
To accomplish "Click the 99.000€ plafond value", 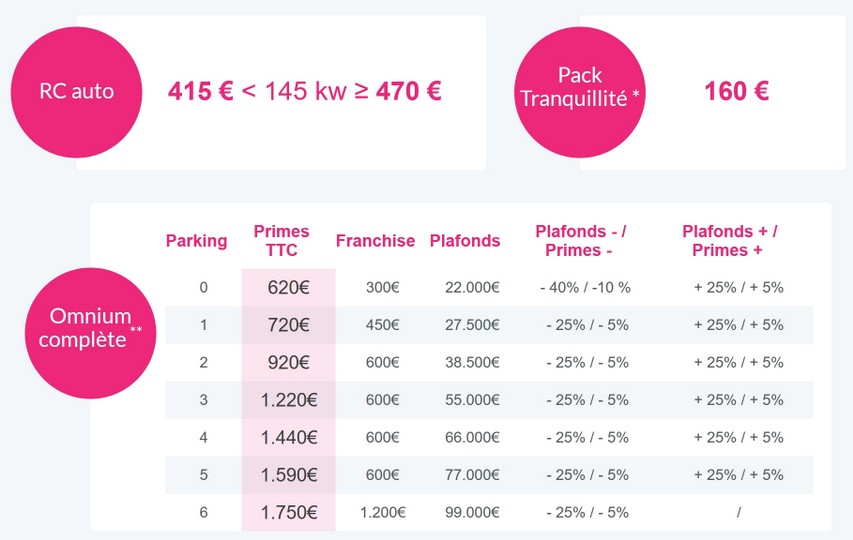I will pyautogui.click(x=472, y=512).
